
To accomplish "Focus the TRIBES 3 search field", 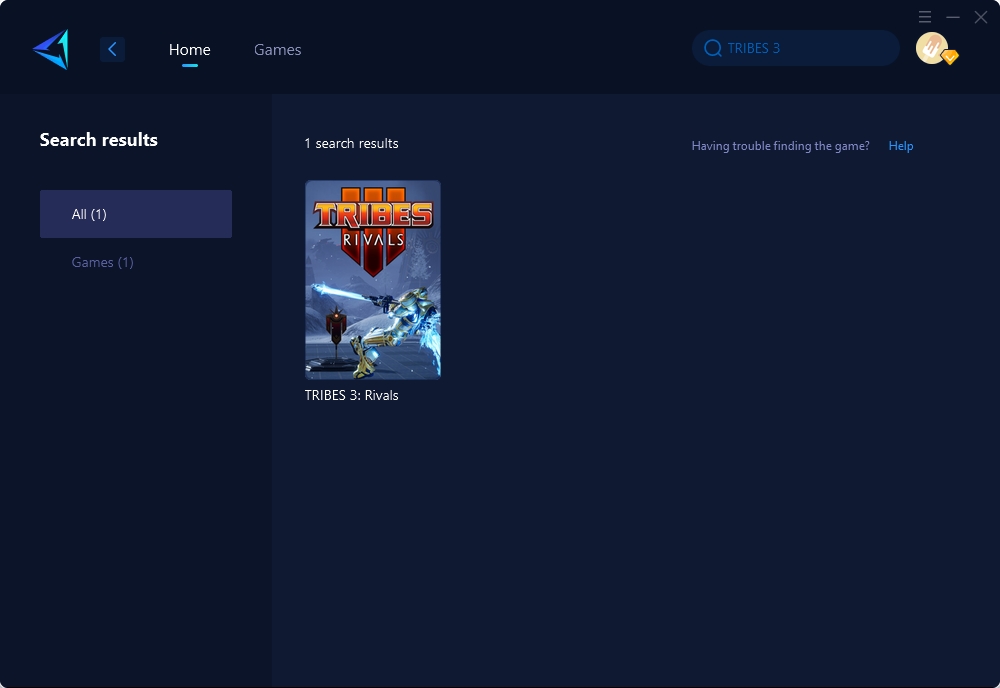I will 795,48.
